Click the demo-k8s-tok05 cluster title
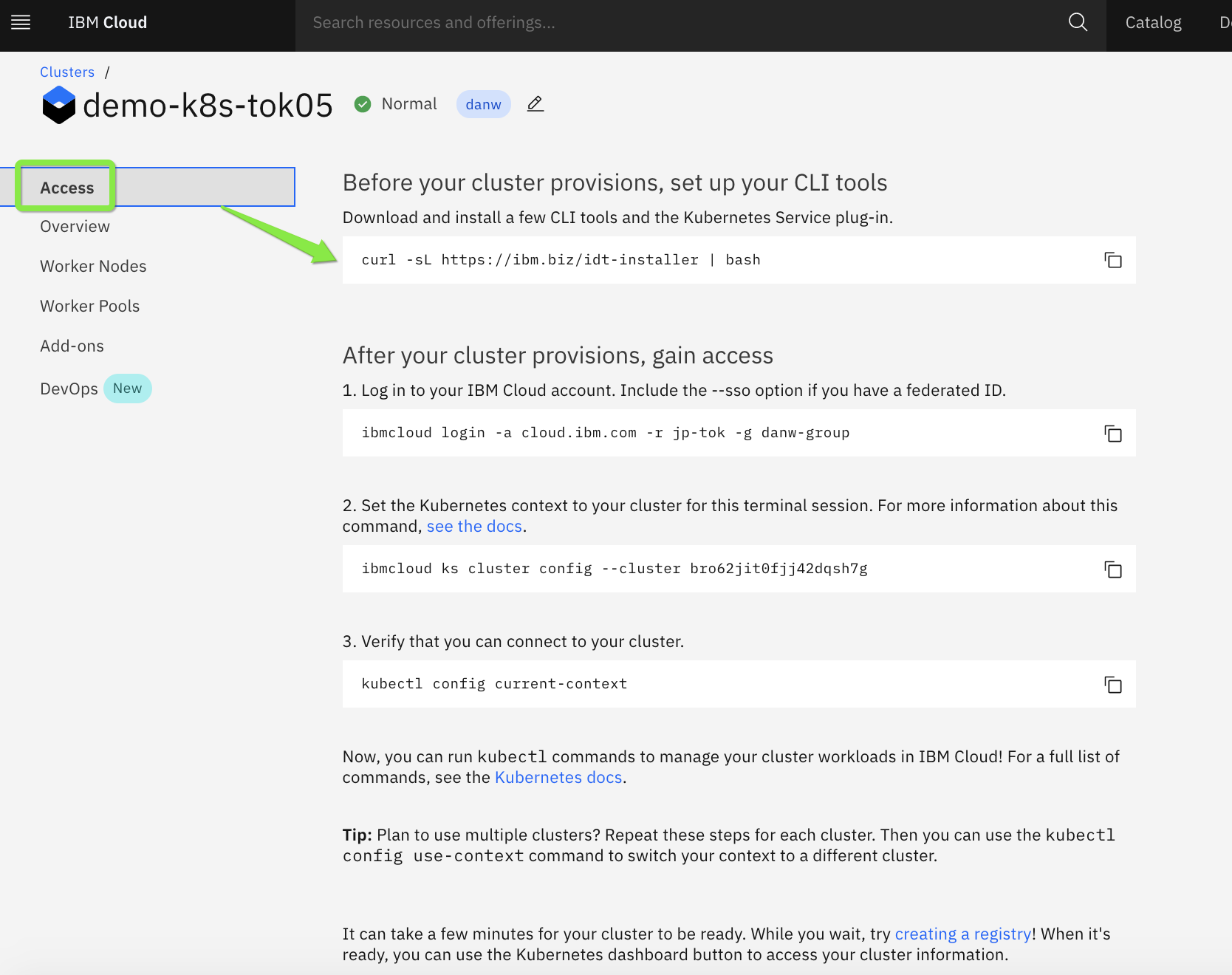The height and width of the screenshot is (975, 1232). pos(208,106)
